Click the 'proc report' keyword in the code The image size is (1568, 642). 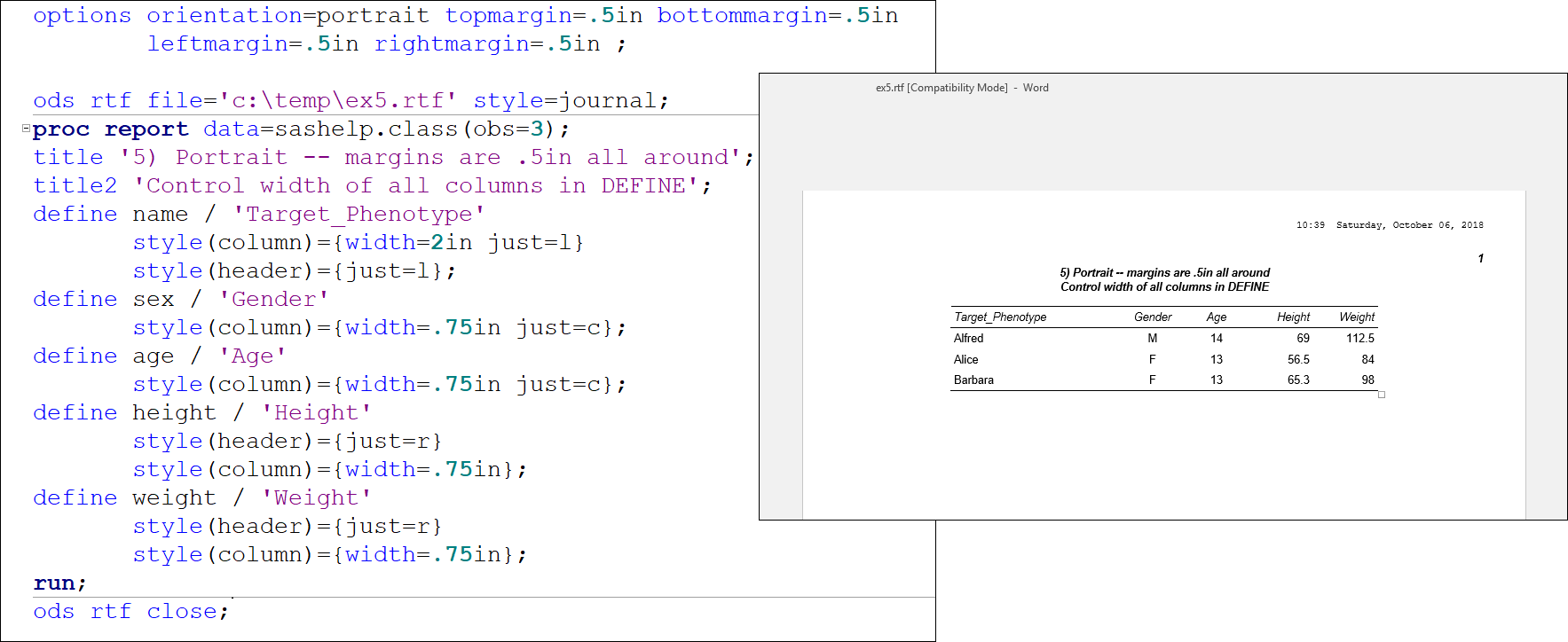(x=111, y=129)
